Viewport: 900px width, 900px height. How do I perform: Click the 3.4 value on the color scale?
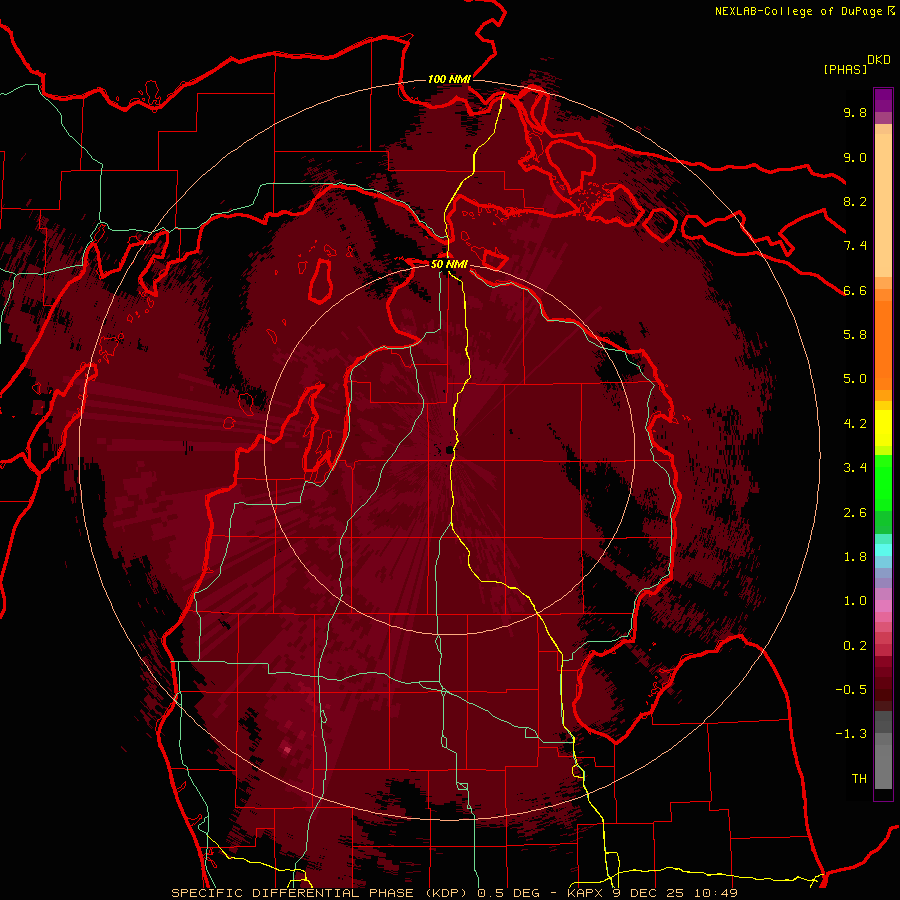point(855,468)
